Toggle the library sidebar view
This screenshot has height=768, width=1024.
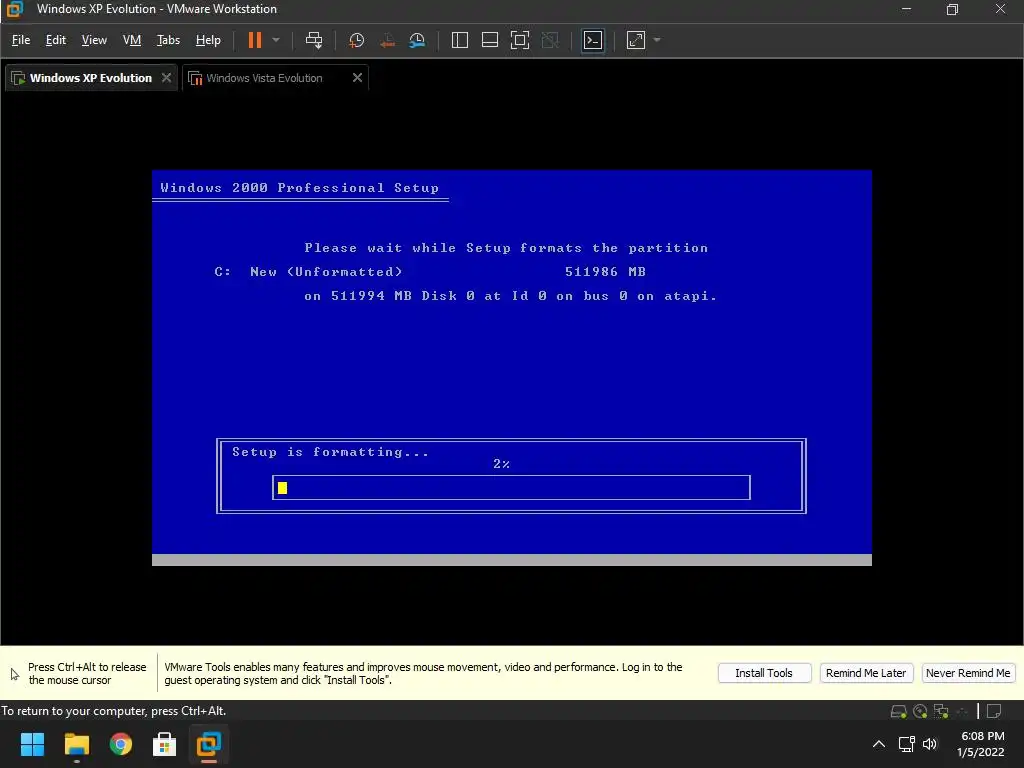pyautogui.click(x=460, y=40)
